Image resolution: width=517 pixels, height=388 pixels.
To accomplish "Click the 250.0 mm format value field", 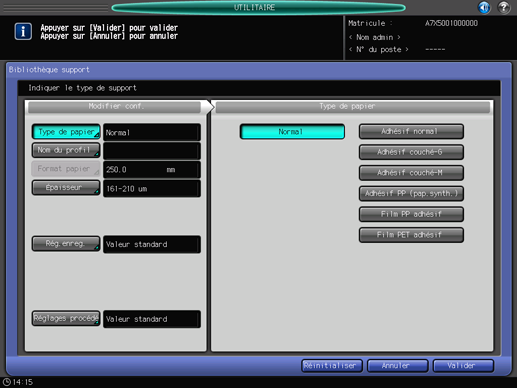I will pos(152,170).
